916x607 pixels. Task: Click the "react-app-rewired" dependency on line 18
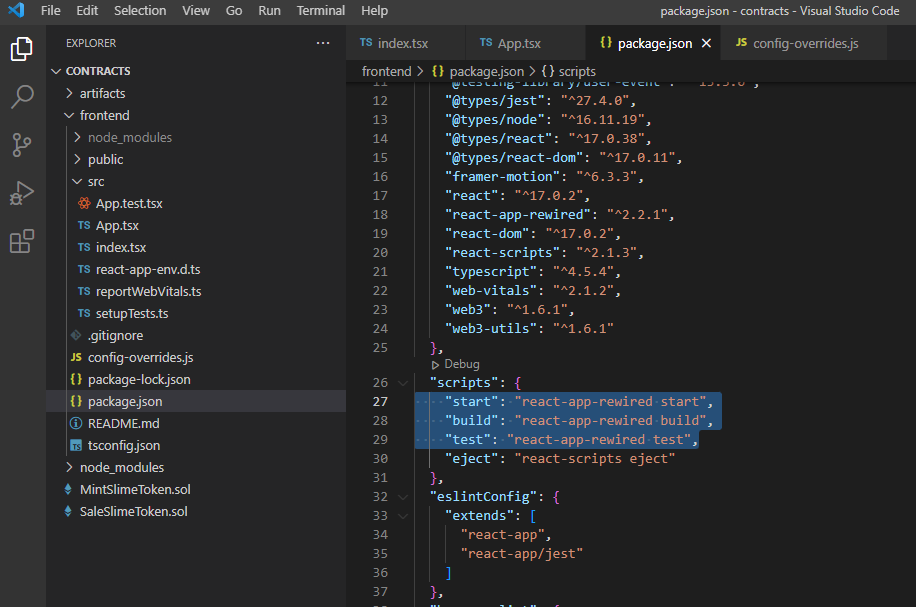click(x=560, y=215)
